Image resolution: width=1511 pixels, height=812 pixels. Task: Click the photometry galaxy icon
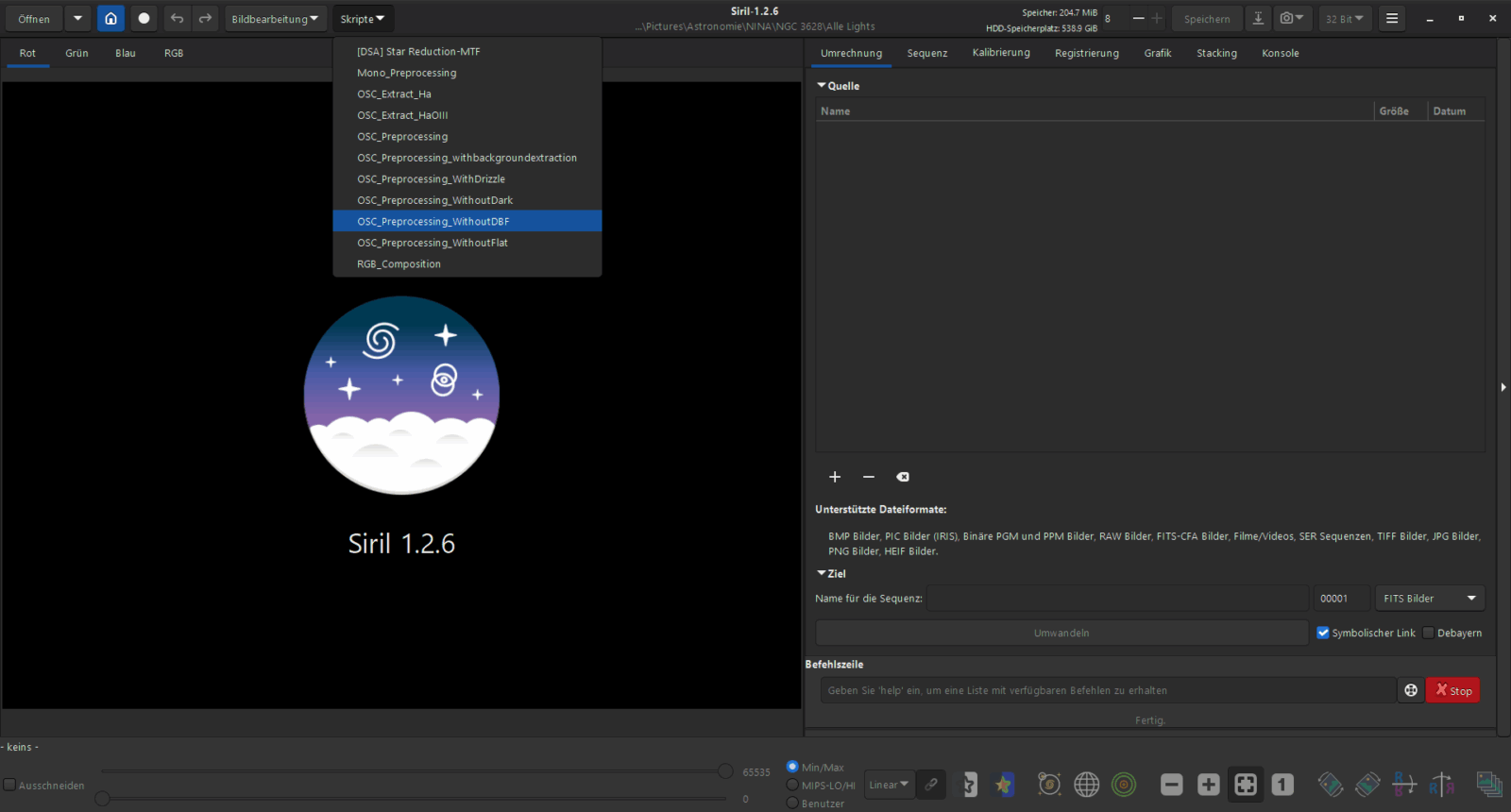click(1049, 785)
